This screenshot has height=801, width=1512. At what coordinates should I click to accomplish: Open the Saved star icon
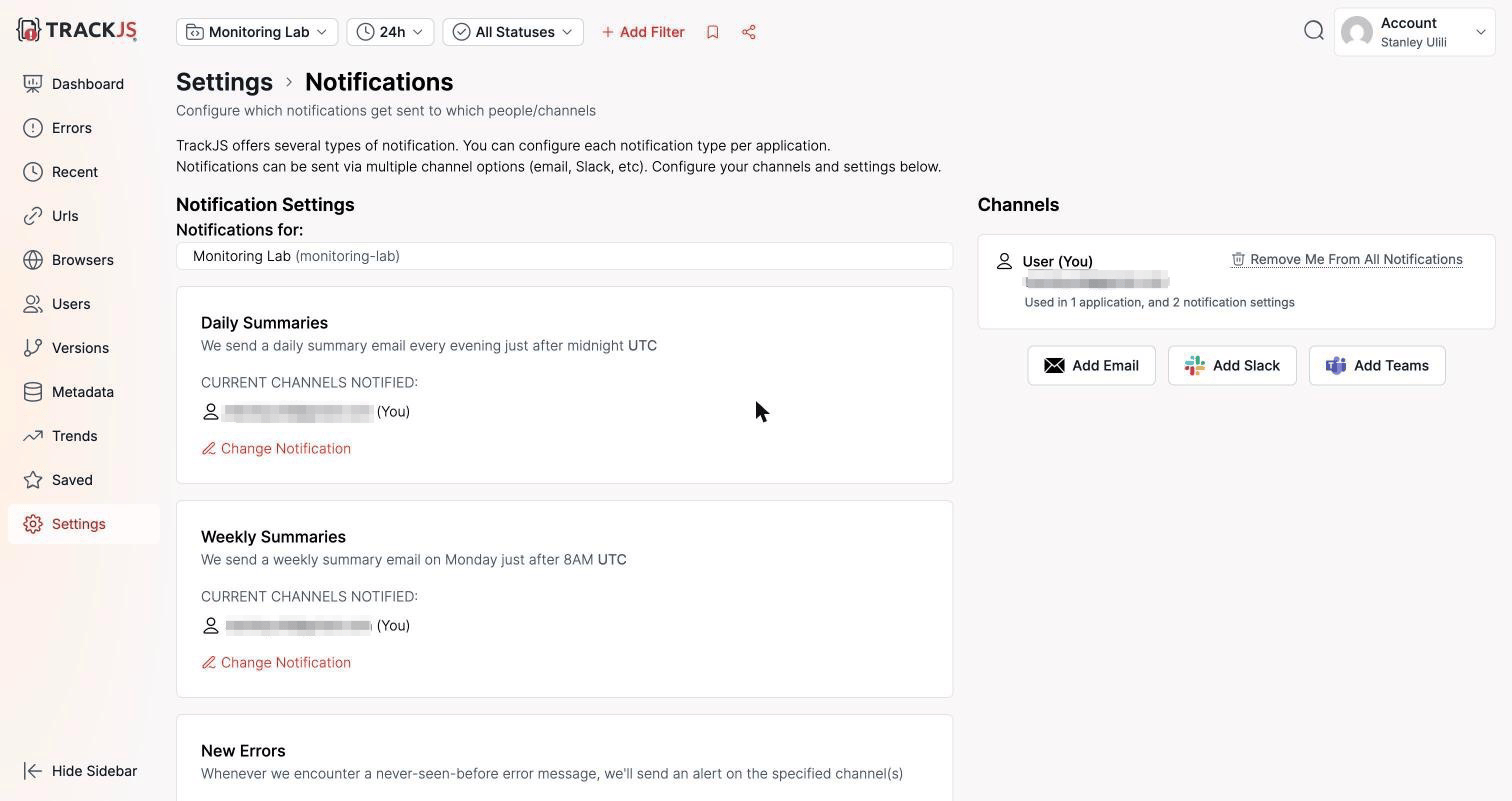coord(33,480)
